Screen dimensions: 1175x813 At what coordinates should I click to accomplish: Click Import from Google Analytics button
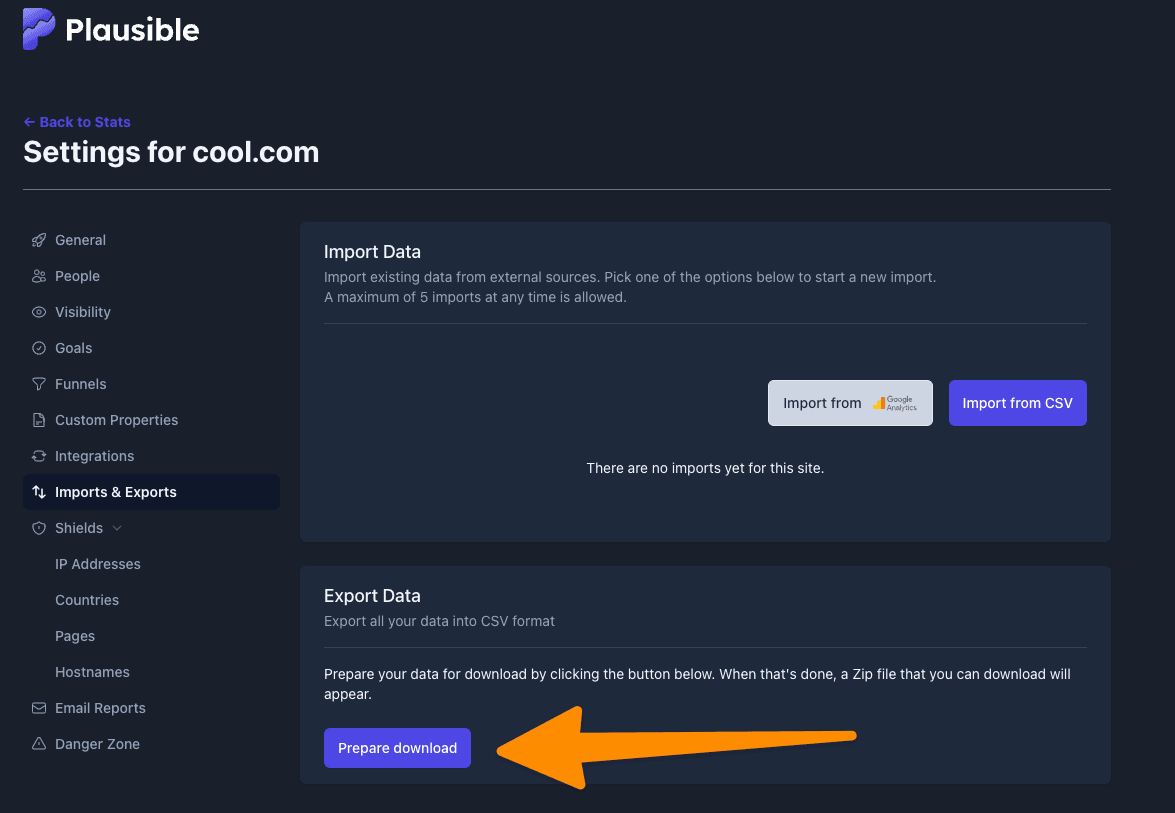point(850,403)
